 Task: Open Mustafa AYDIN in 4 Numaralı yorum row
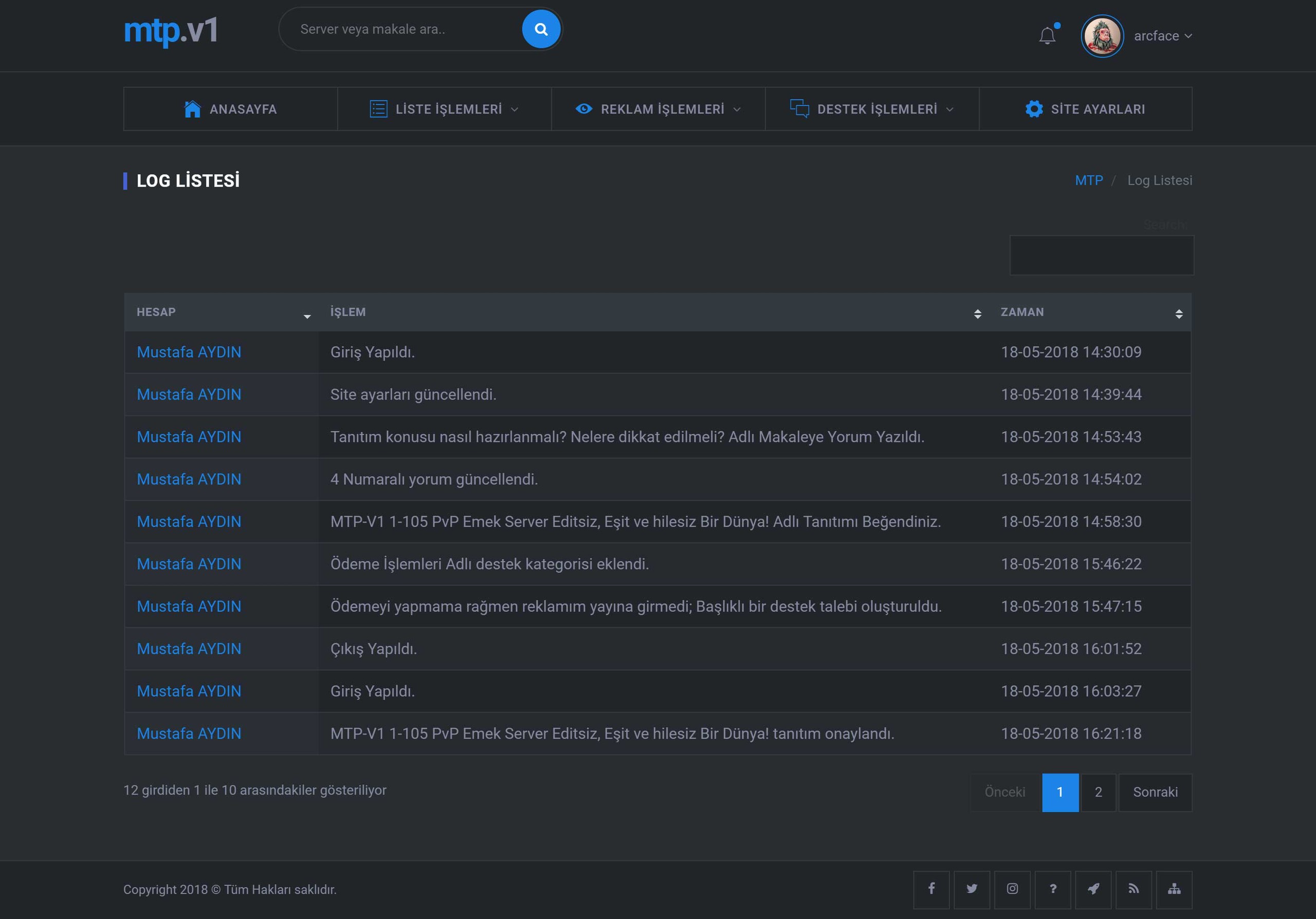click(189, 479)
